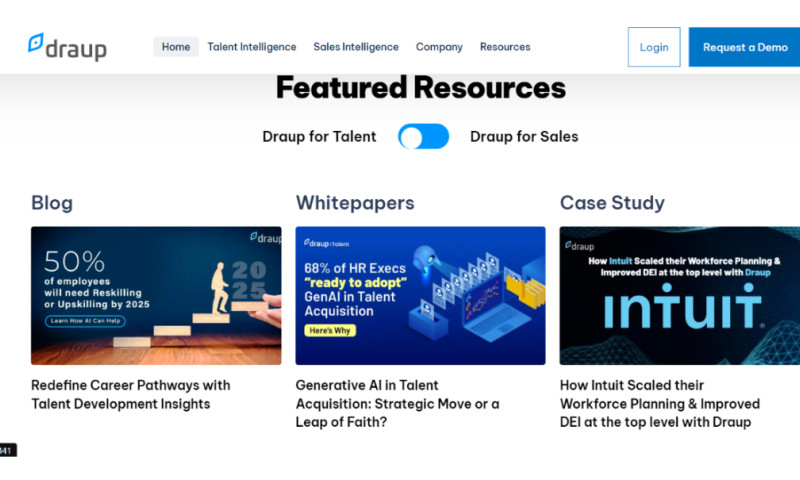Viewport: 800px width, 480px height.
Task: Open the Blog section heading
Action: coord(52,203)
